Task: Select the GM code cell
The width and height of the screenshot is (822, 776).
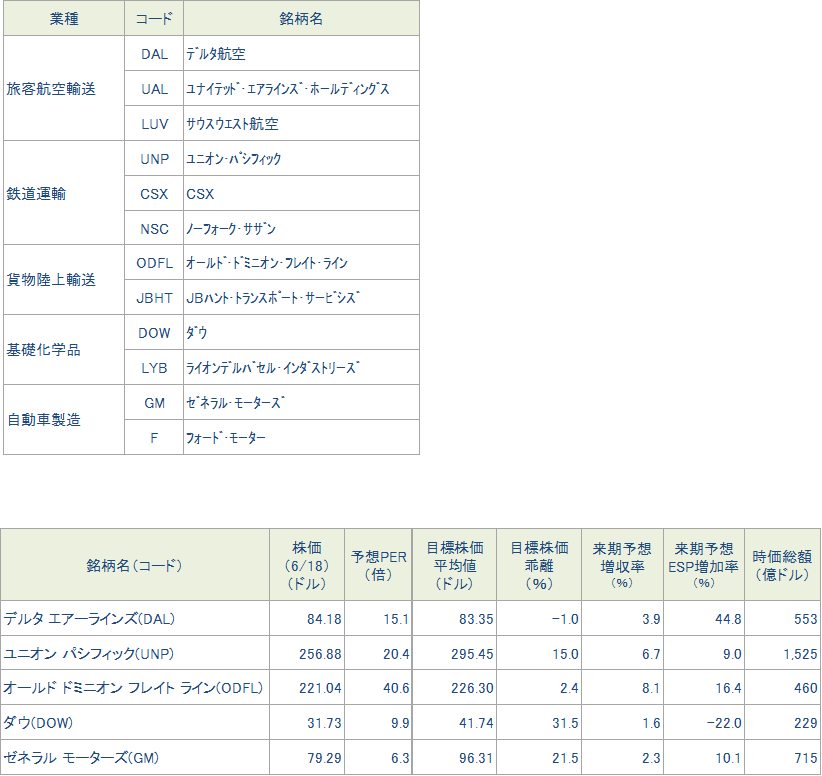Action: tap(154, 402)
